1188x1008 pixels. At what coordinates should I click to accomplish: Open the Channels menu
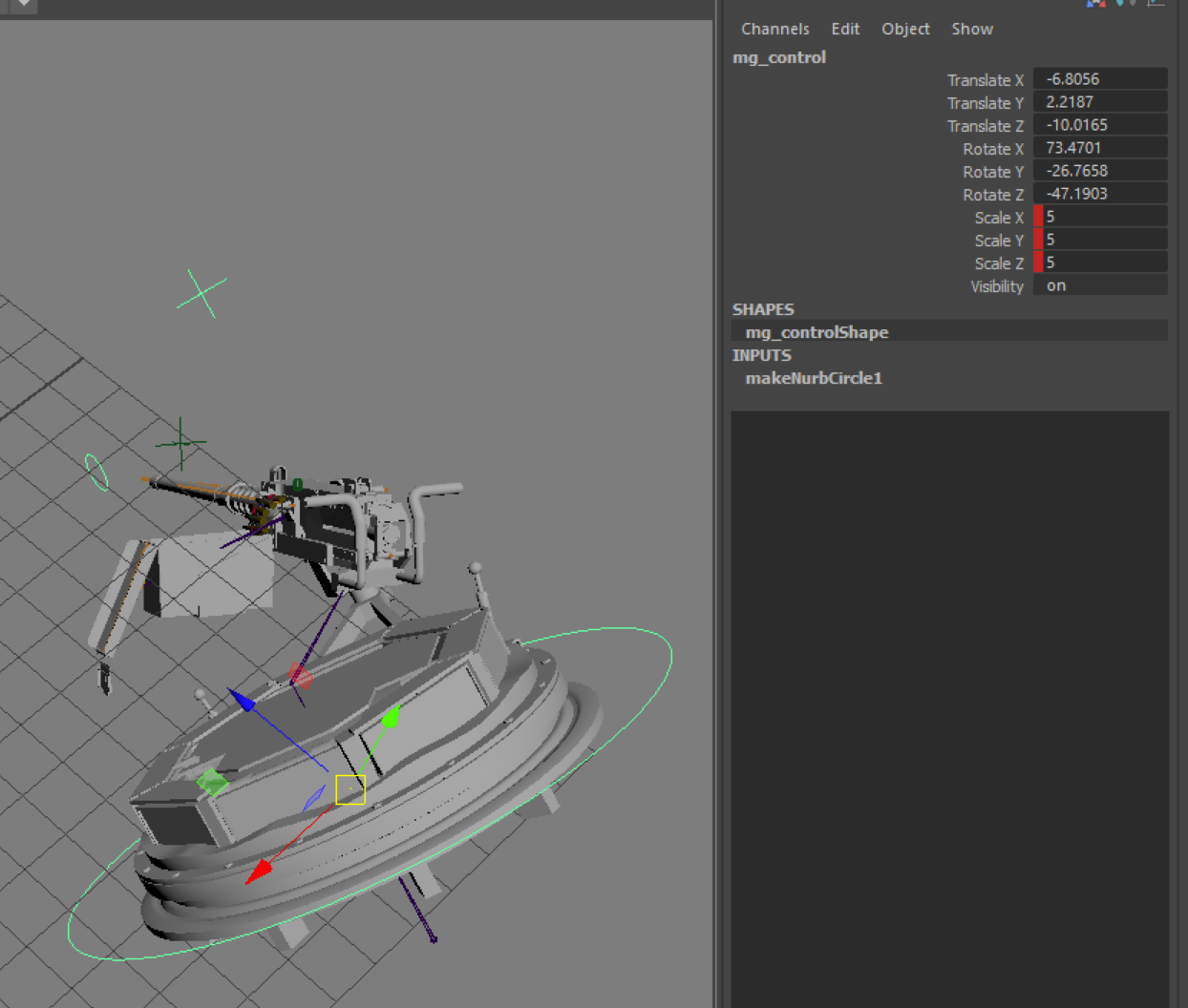click(x=774, y=29)
